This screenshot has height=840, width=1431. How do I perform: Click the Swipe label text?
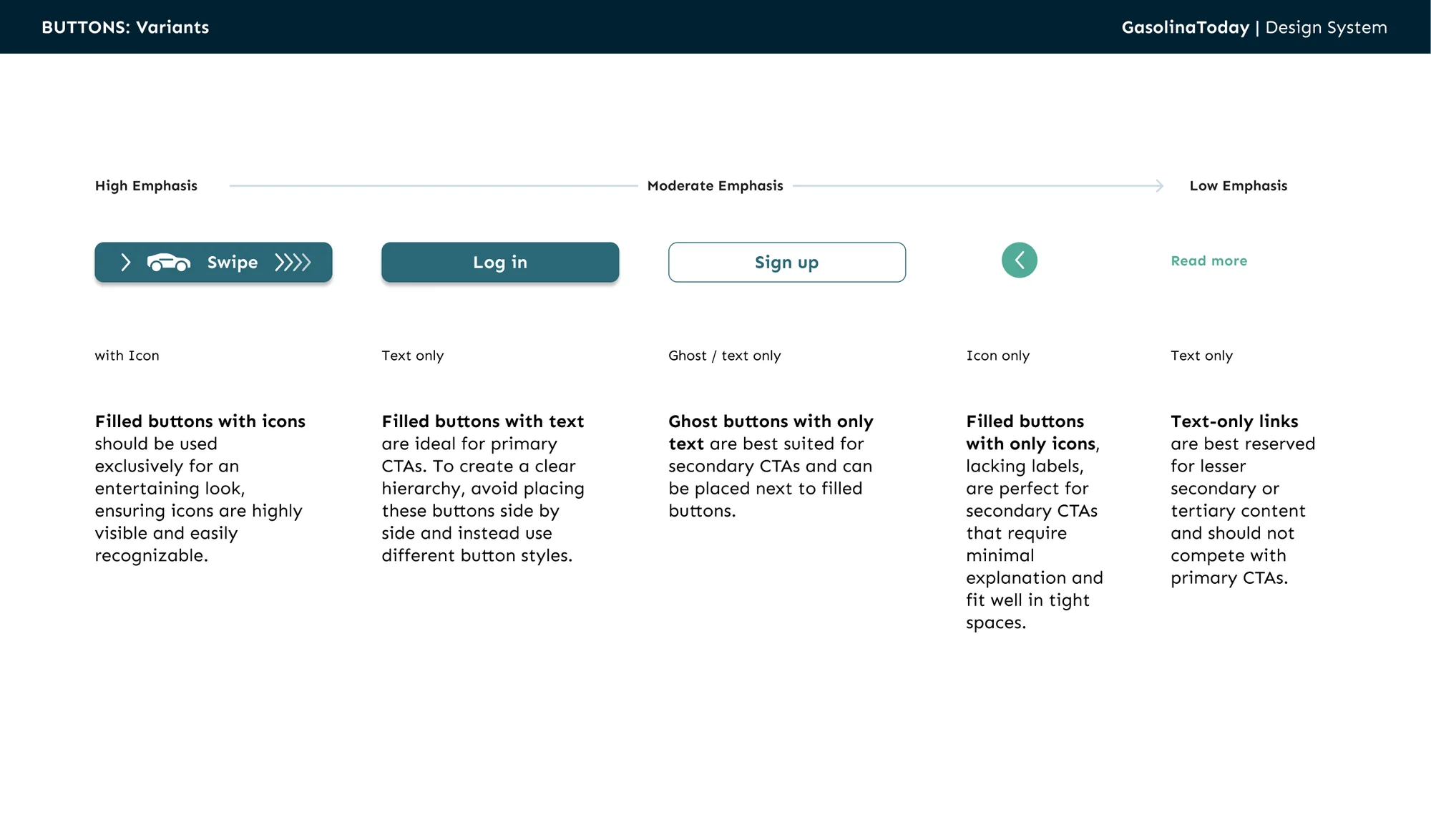[x=233, y=263]
